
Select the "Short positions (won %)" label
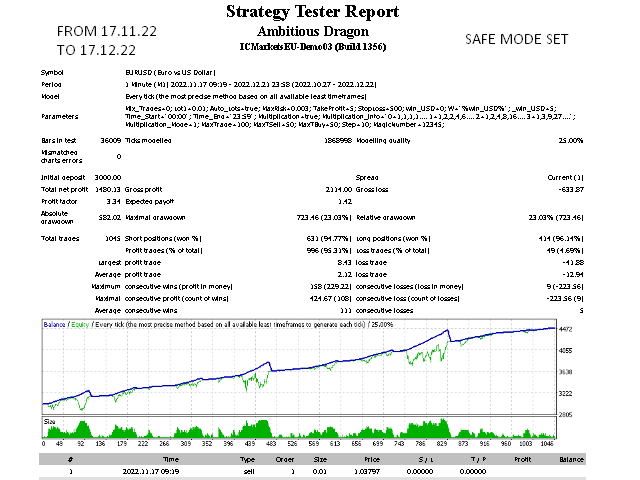[163, 238]
